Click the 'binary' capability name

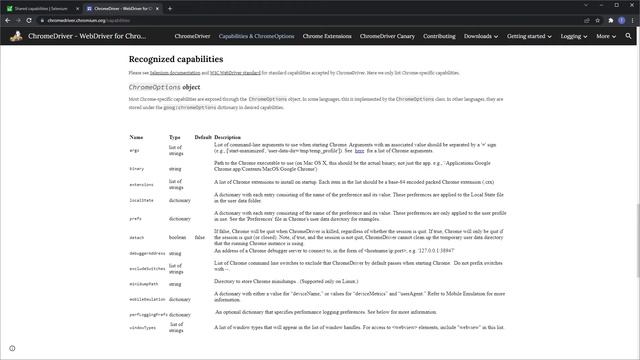click(137, 169)
